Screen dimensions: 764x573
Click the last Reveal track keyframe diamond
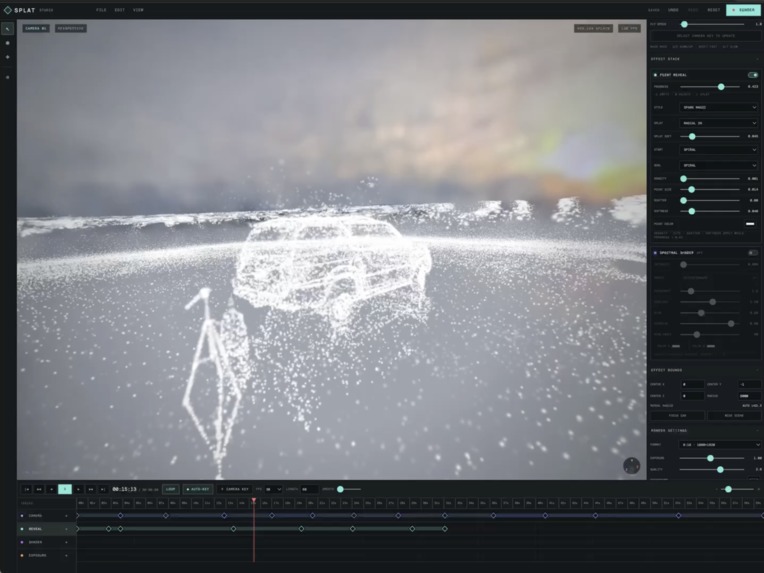445,529
